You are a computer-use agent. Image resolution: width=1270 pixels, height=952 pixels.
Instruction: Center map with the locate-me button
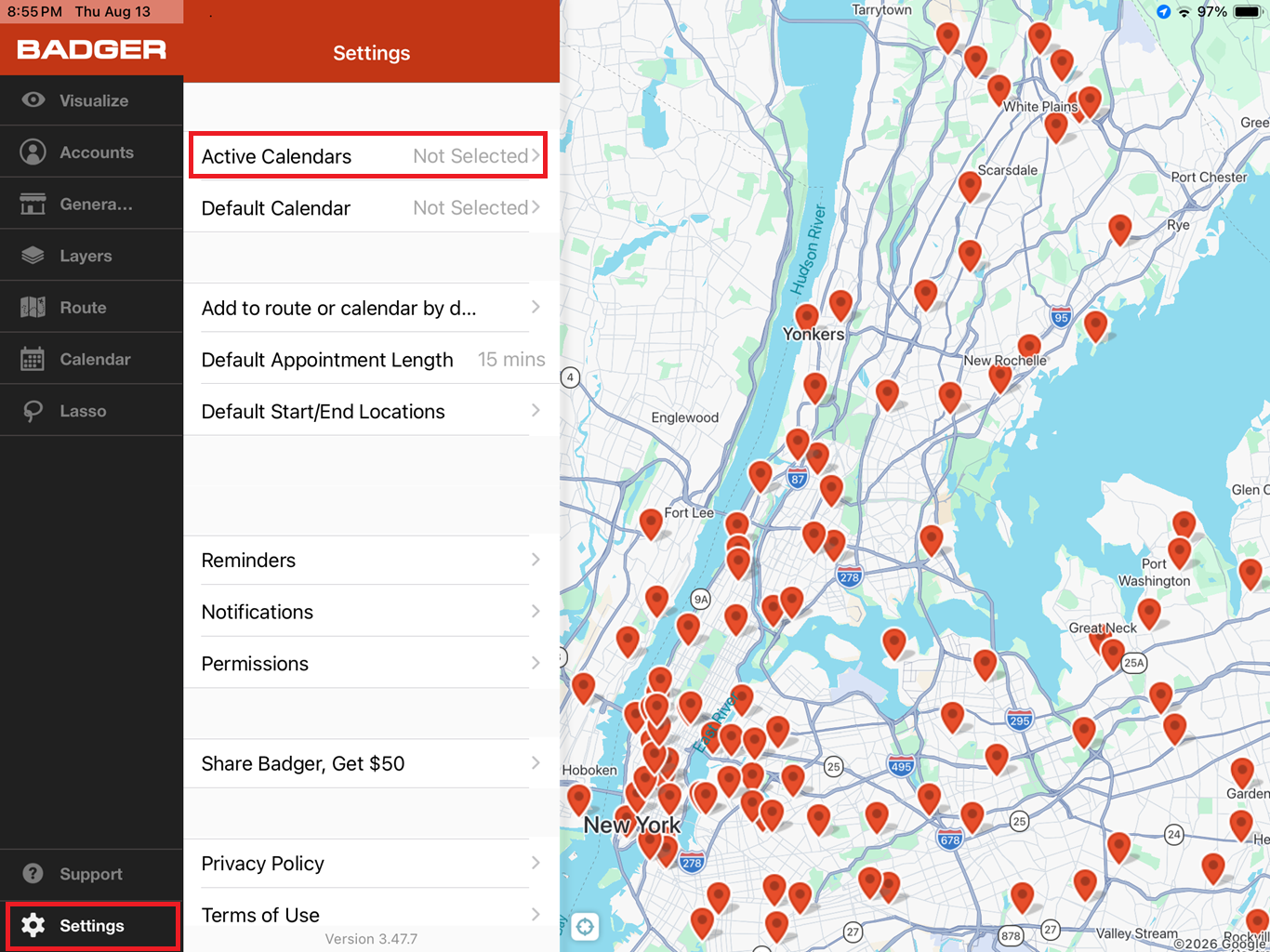click(x=585, y=926)
